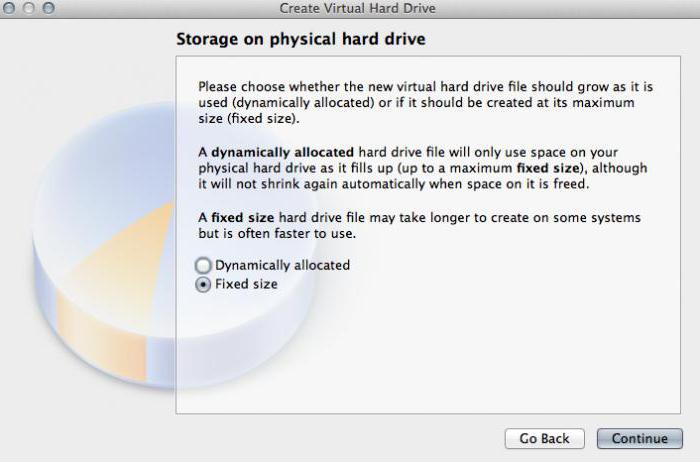Choose the Fixed size radio option
Screen dimensions: 700x462
(x=204, y=284)
